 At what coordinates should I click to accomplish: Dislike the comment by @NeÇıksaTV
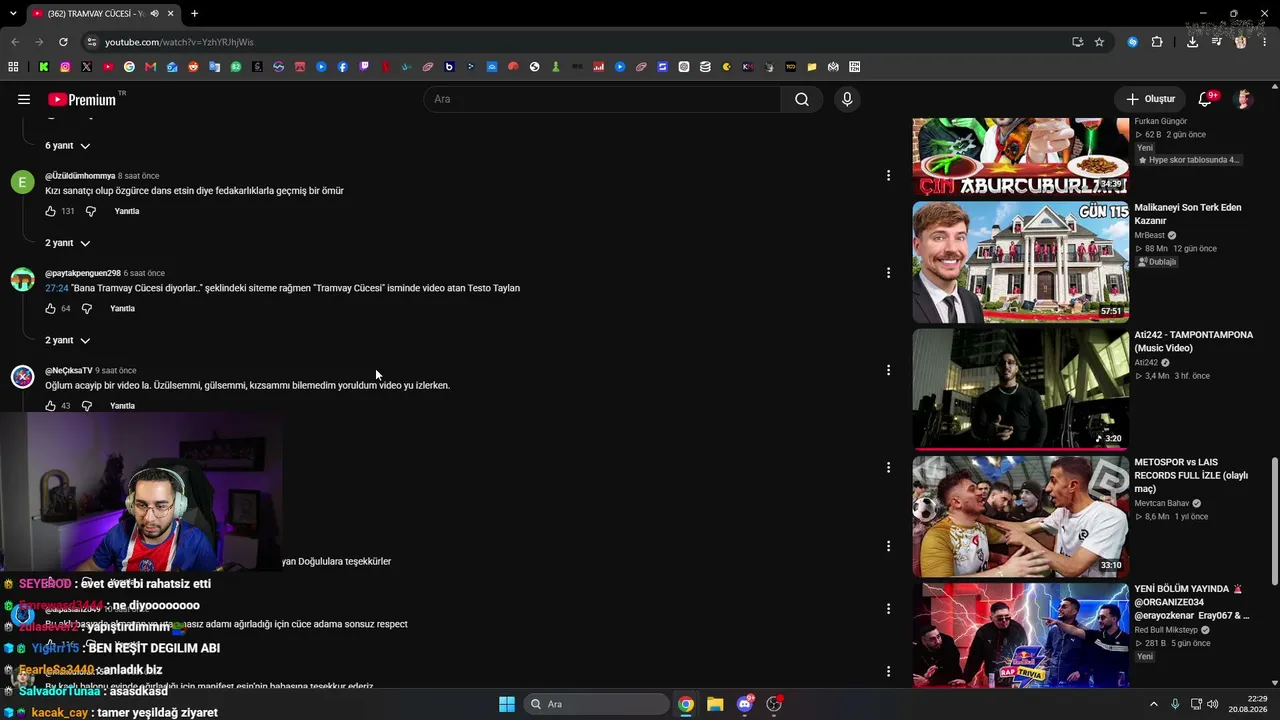(87, 405)
